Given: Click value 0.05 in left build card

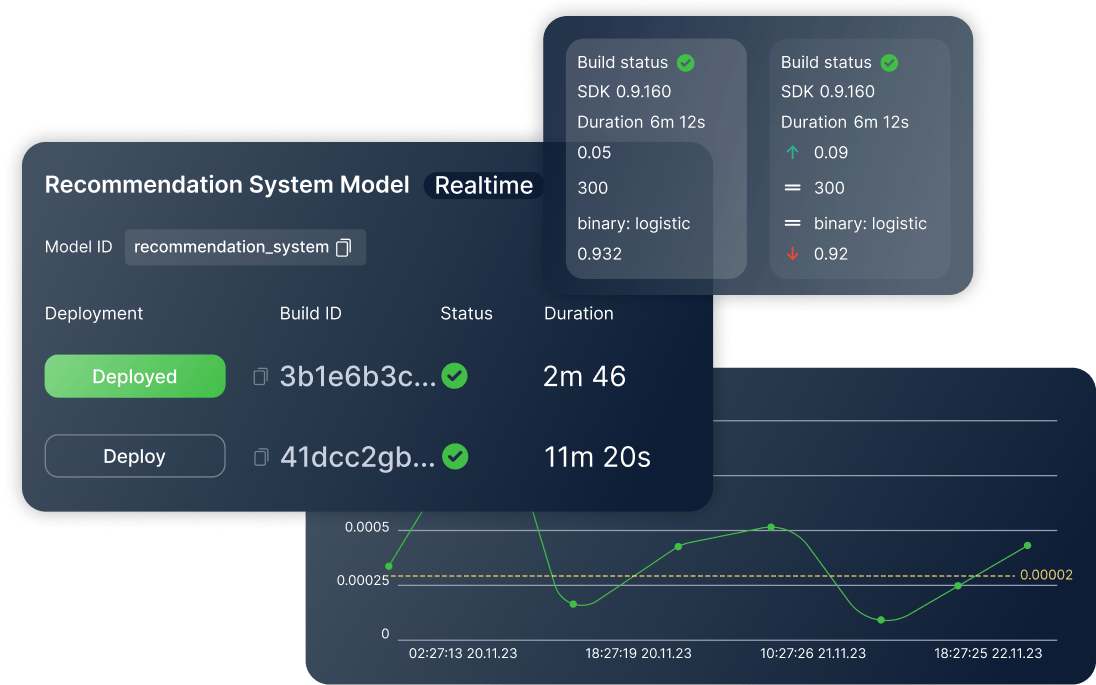Looking at the screenshot, I should (593, 152).
